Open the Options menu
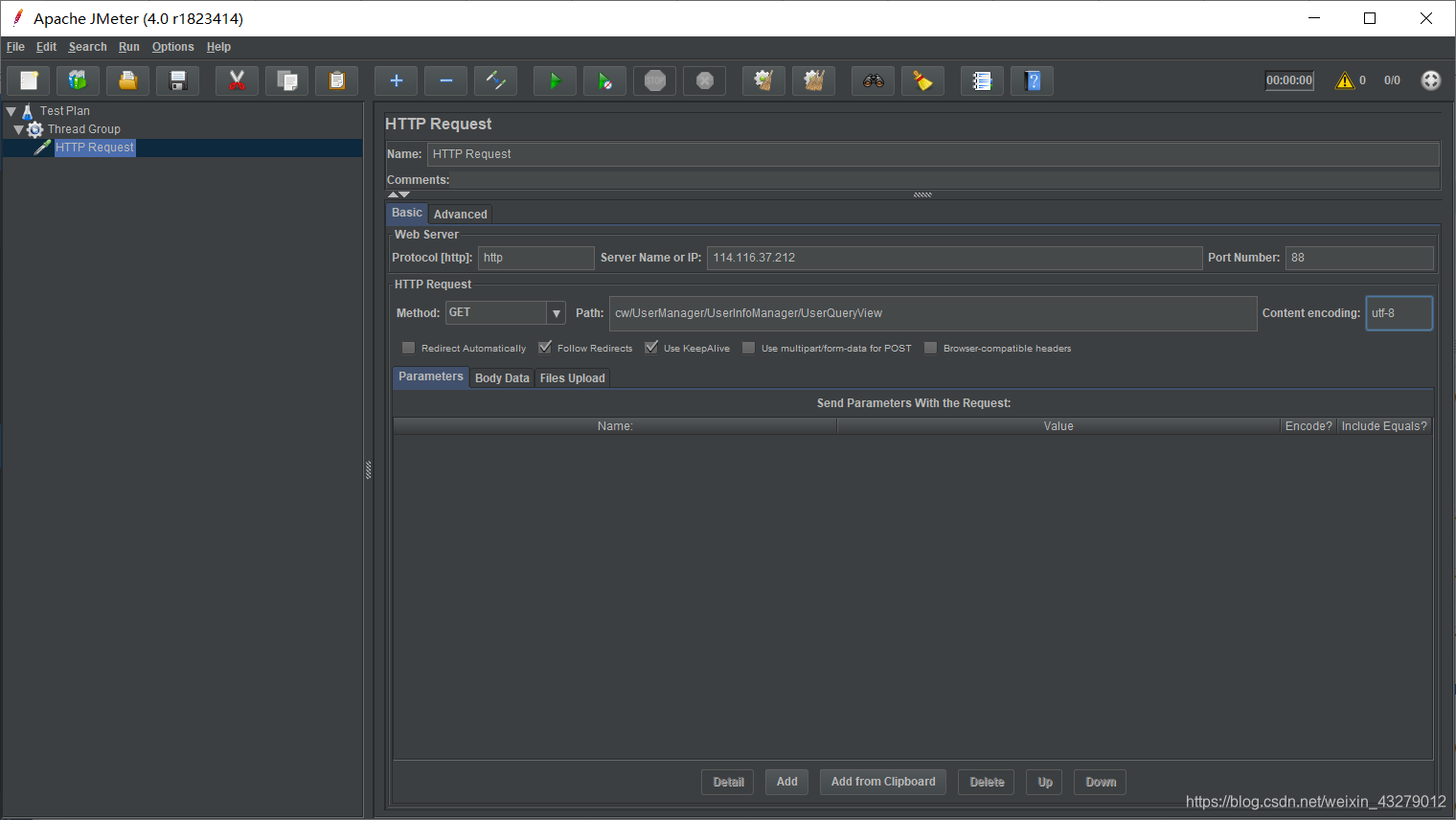 (x=172, y=47)
